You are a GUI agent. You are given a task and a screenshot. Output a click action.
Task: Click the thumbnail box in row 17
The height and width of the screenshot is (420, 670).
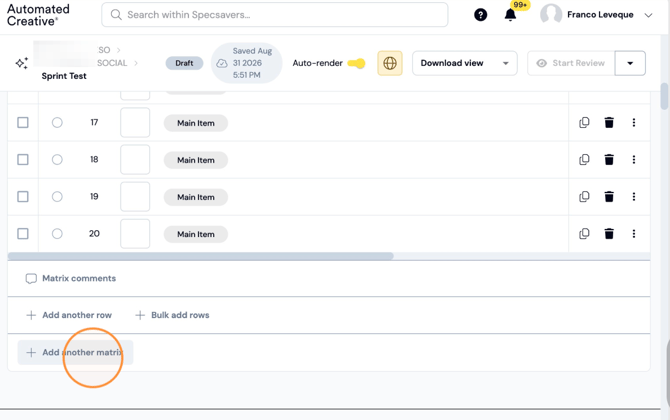pos(135,123)
